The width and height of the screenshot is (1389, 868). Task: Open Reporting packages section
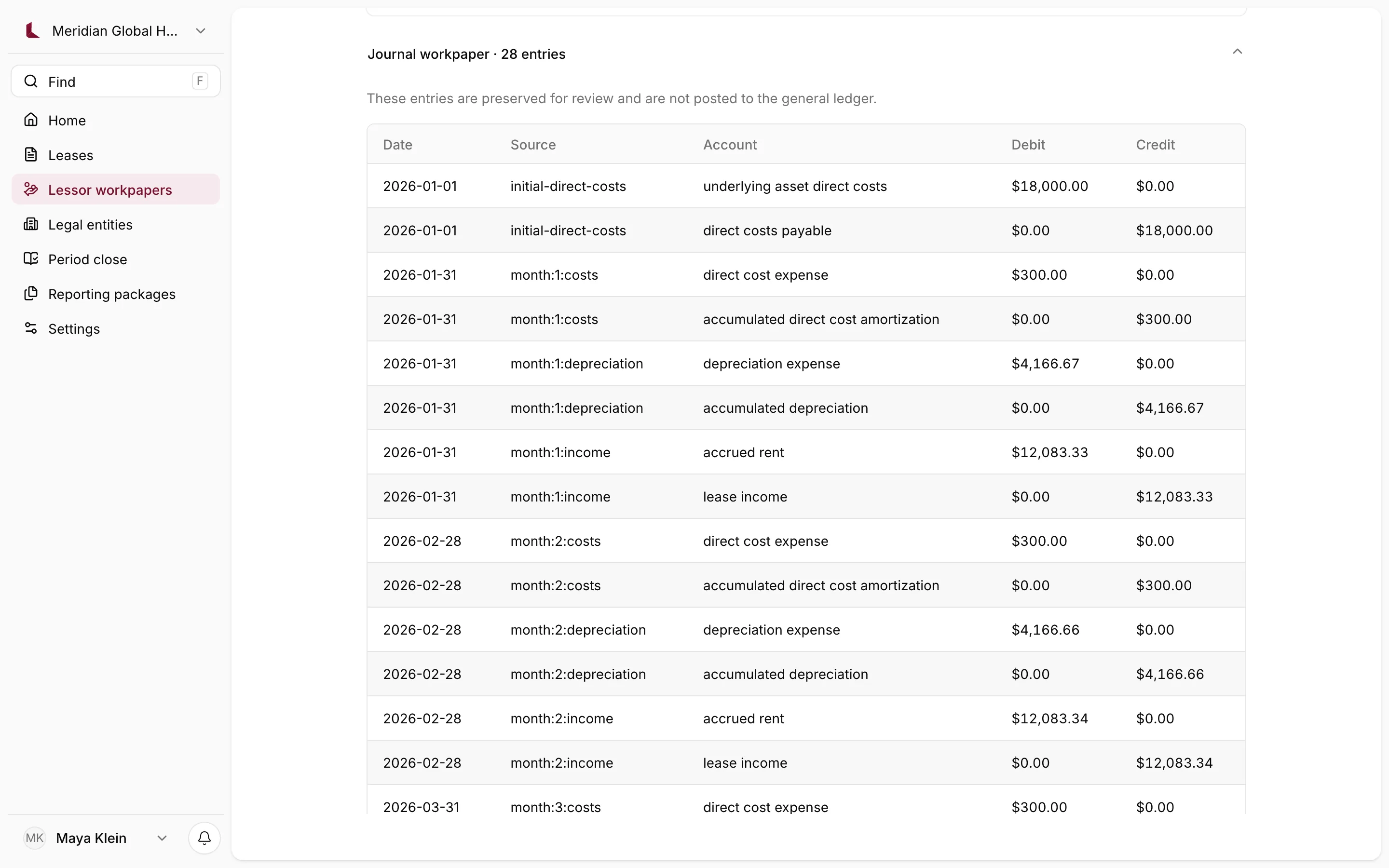tap(115, 294)
